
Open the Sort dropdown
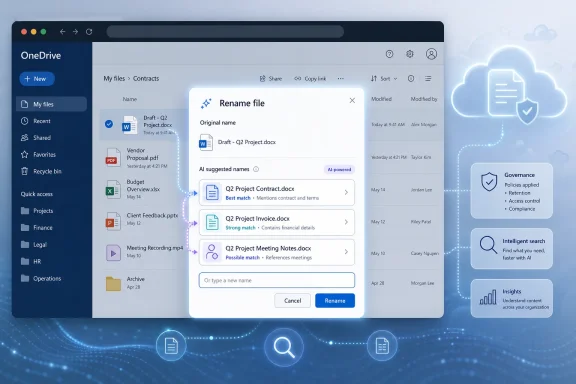coord(384,78)
